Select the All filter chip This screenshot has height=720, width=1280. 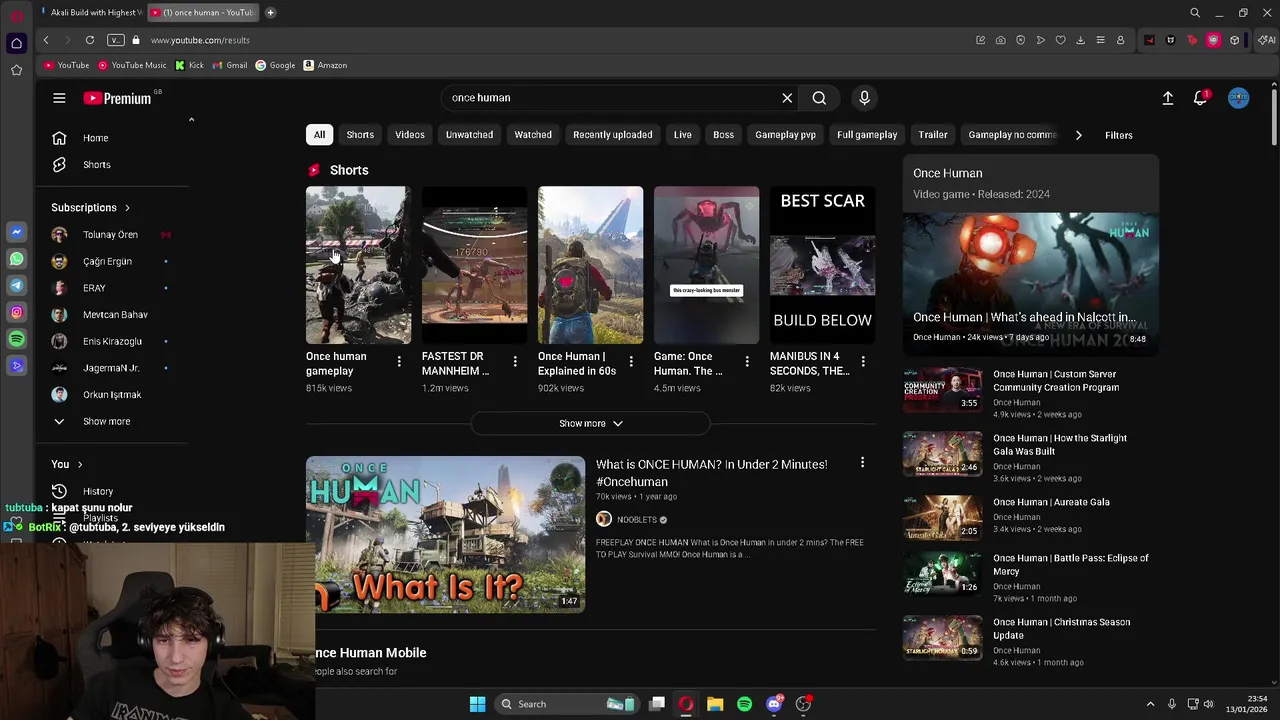[319, 135]
